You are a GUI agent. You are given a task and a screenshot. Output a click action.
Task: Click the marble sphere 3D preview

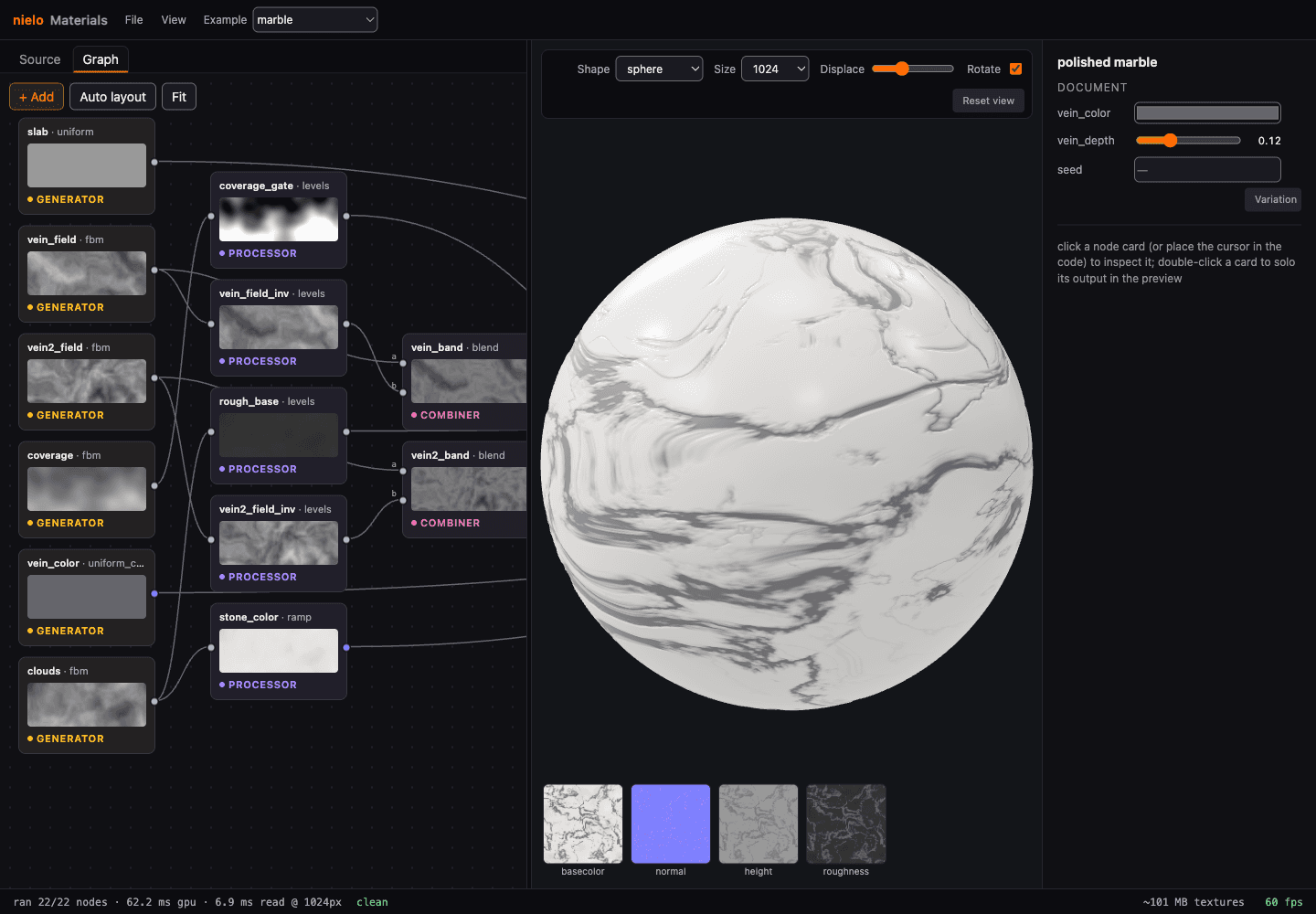coord(786,463)
